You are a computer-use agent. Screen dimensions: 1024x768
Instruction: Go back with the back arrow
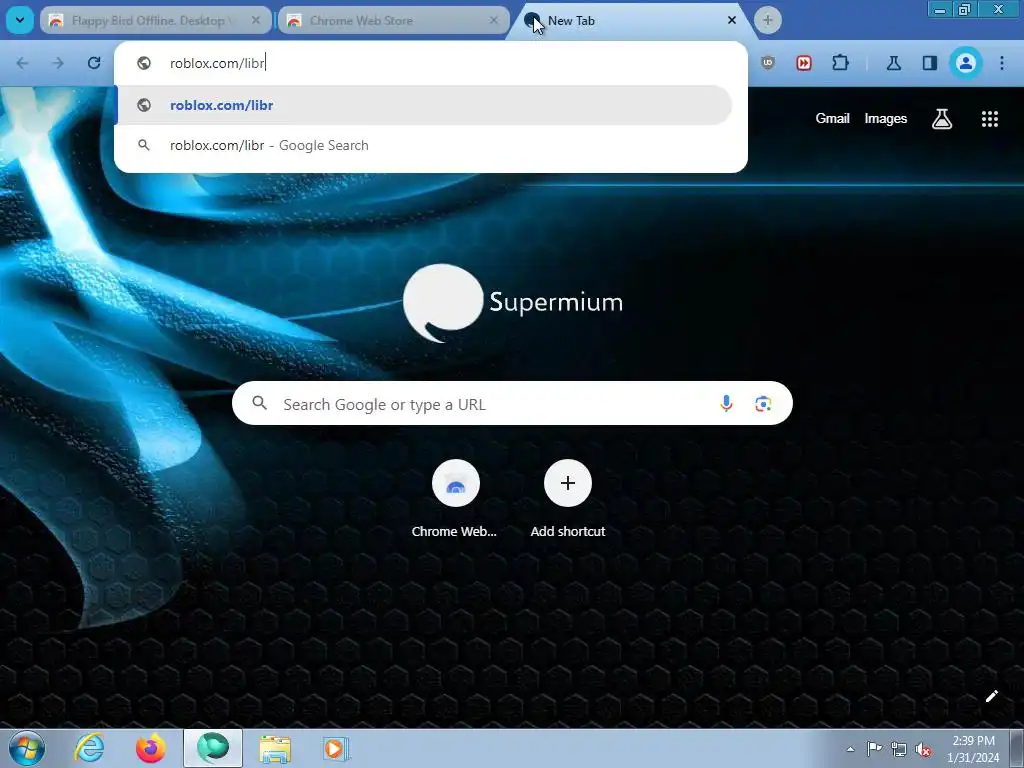click(22, 63)
